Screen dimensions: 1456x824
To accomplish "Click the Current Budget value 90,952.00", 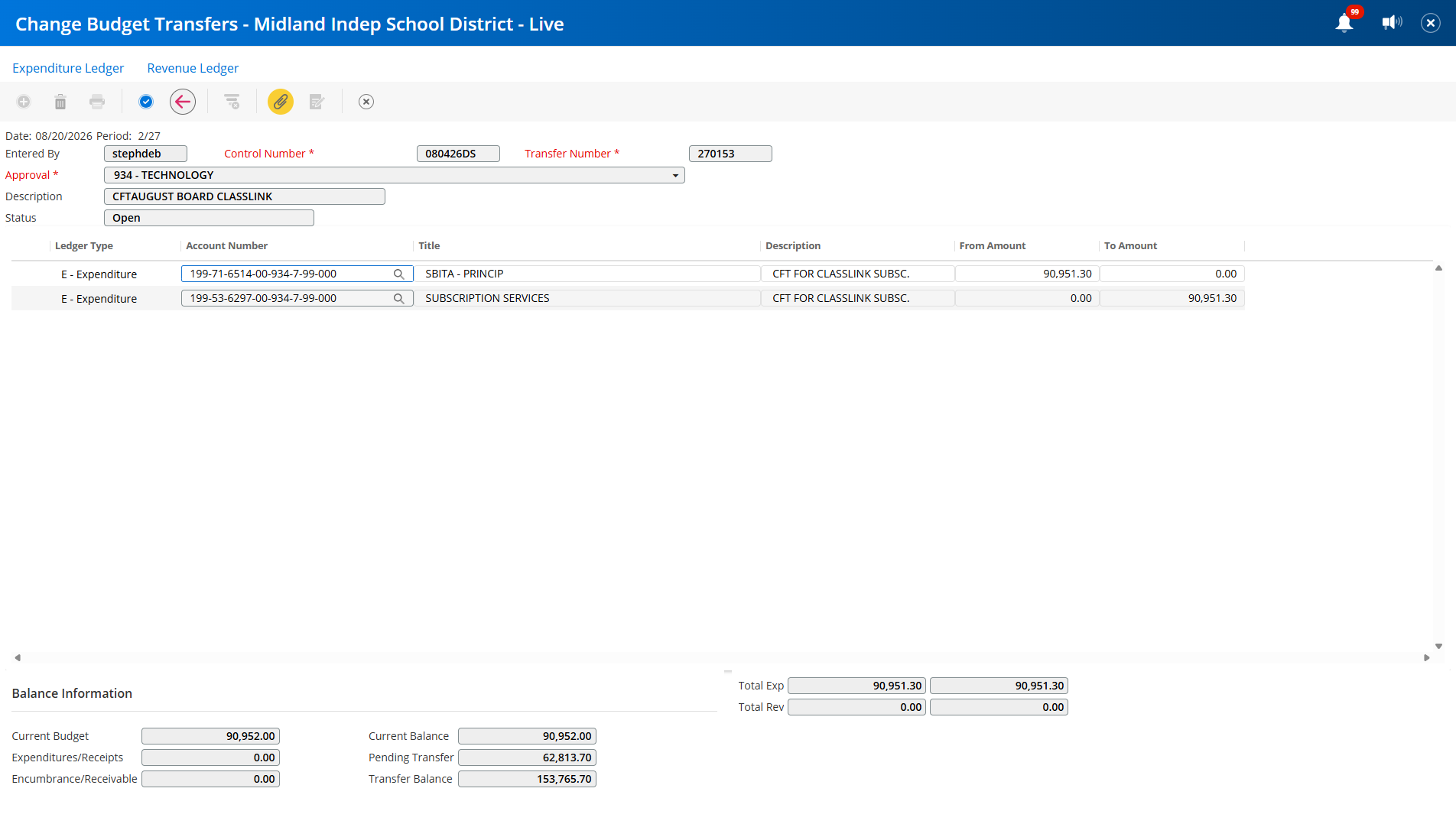I will click(x=210, y=736).
